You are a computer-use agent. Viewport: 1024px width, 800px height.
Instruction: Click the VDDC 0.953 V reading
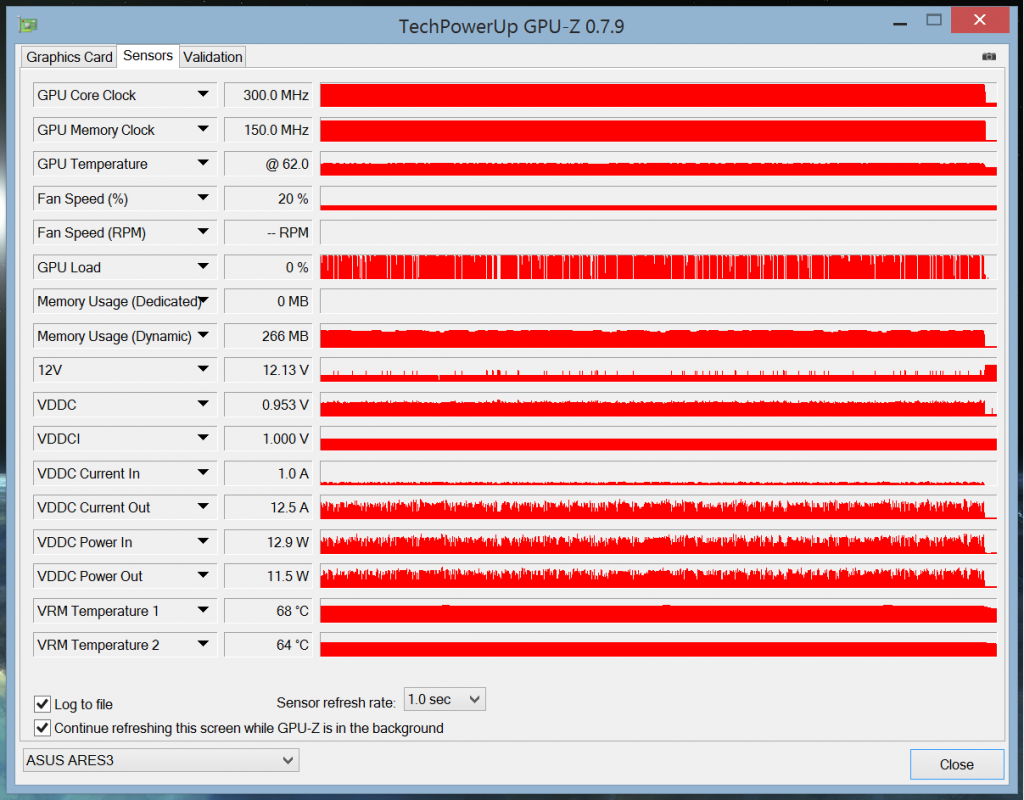(x=268, y=405)
